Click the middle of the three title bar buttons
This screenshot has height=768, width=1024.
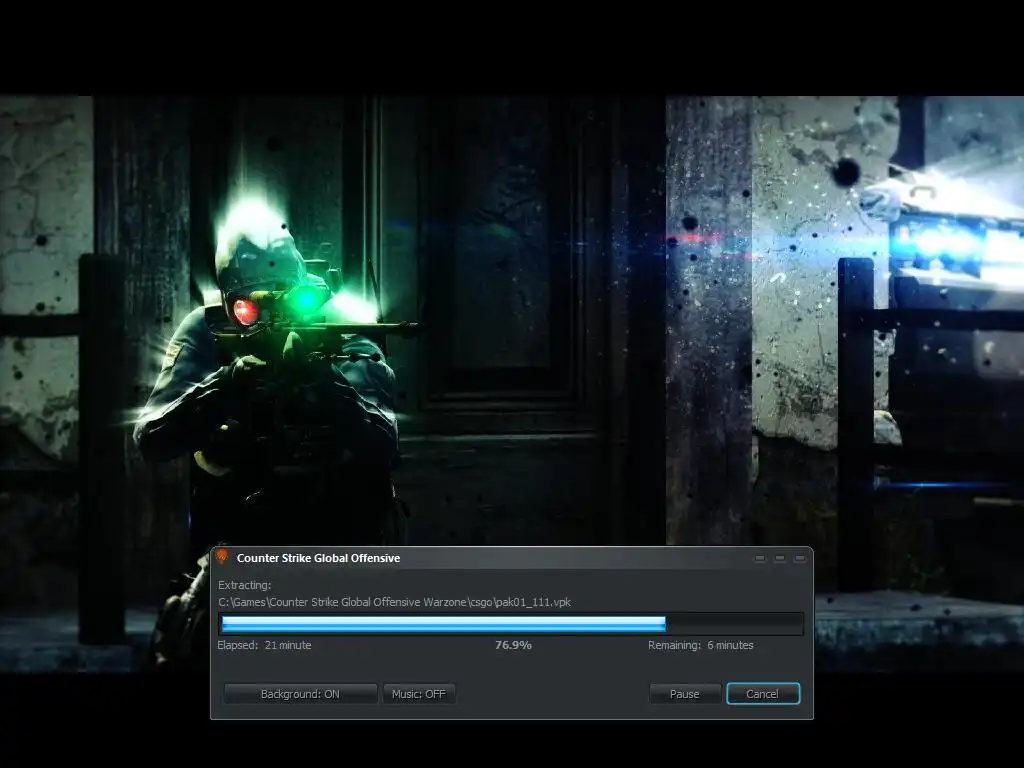780,558
